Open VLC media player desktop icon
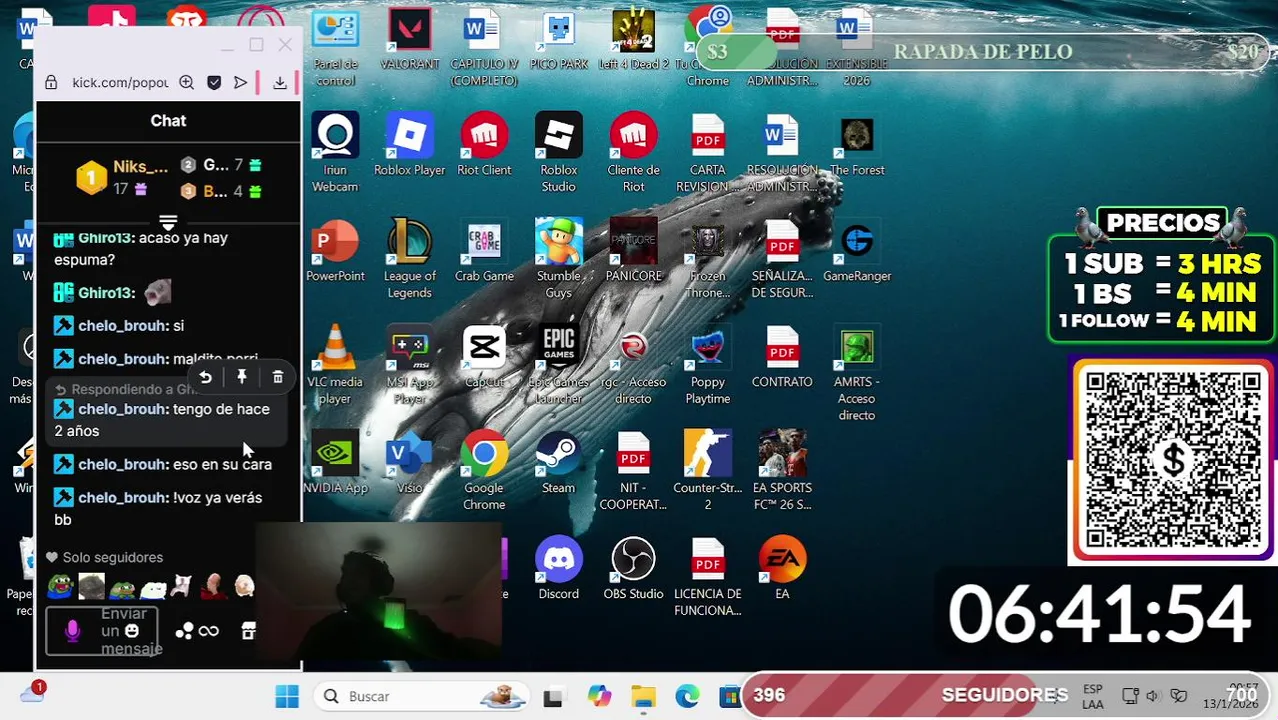Screen dimensions: 1278x720 335,365
